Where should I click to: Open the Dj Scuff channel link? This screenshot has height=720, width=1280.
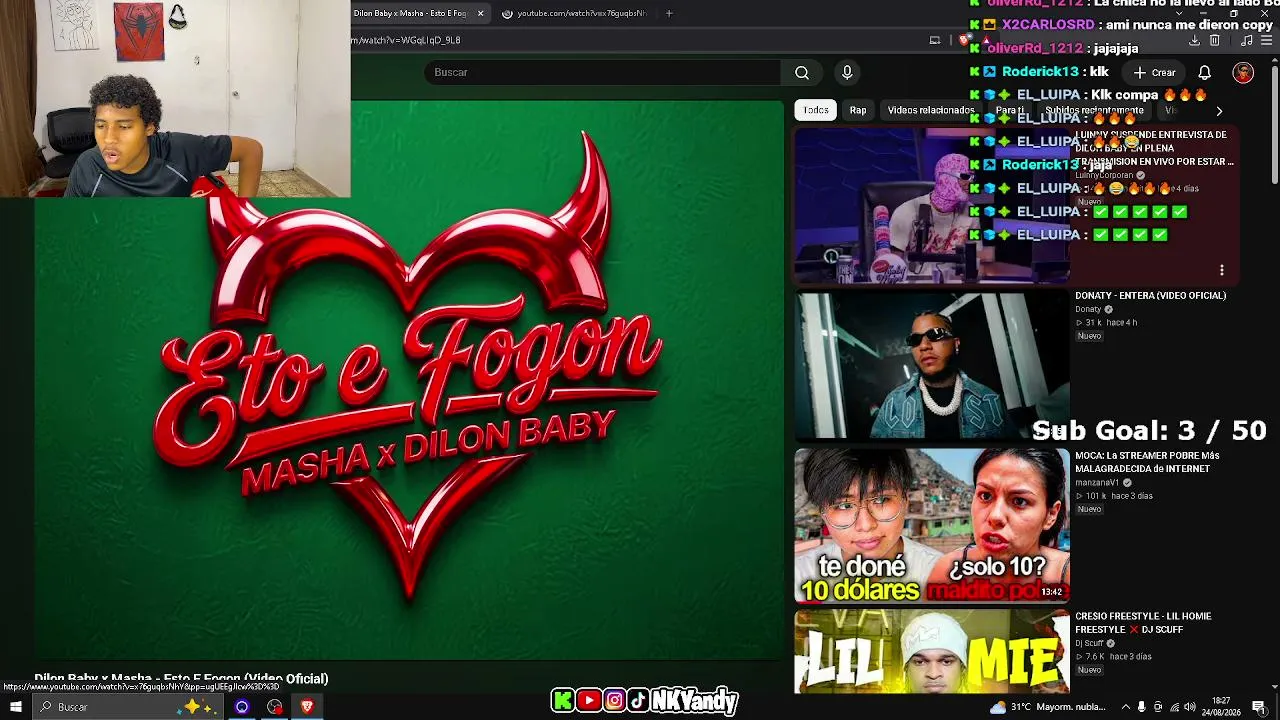click(1089, 643)
